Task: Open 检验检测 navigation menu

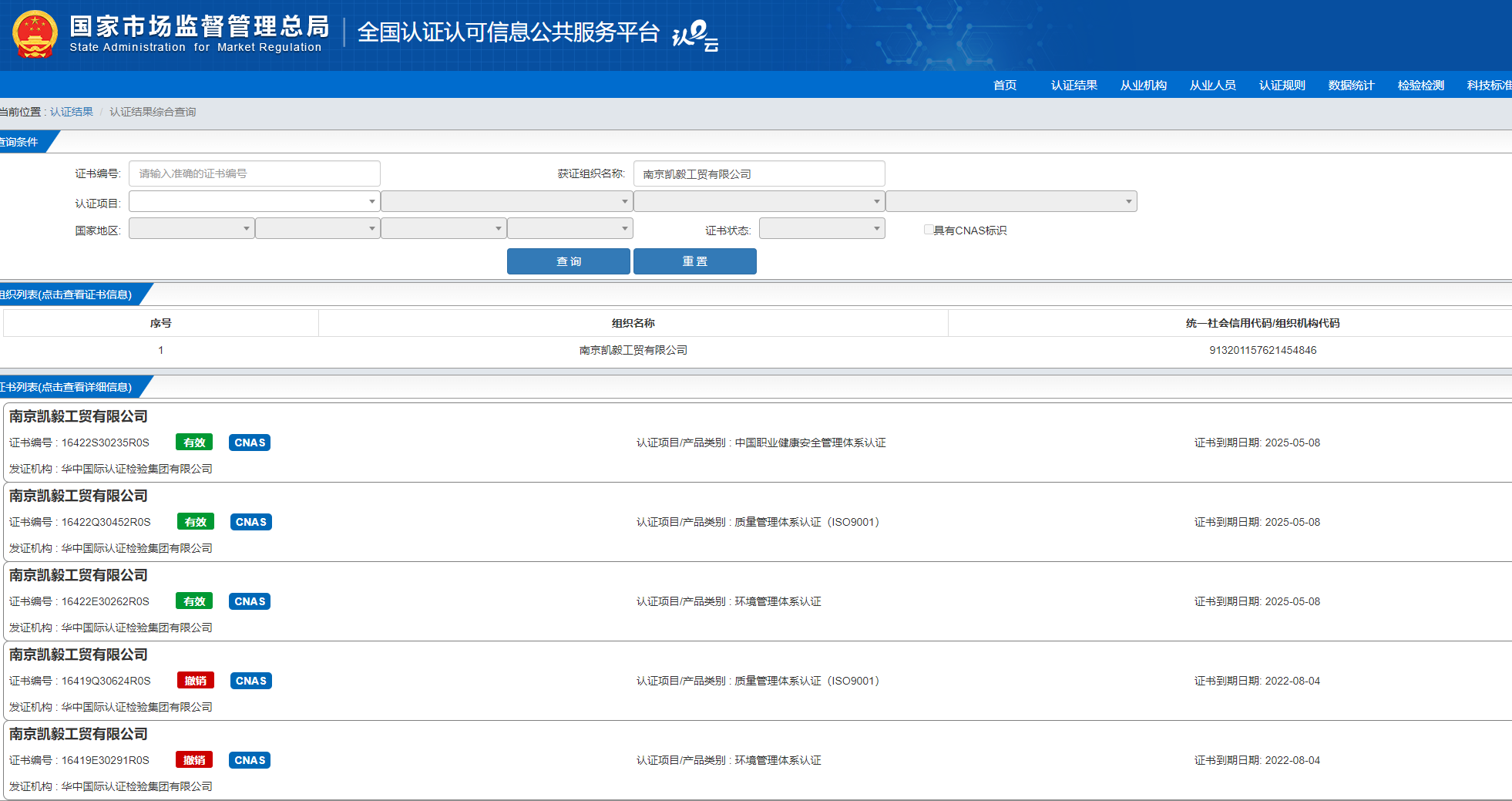Action: 1421,85
